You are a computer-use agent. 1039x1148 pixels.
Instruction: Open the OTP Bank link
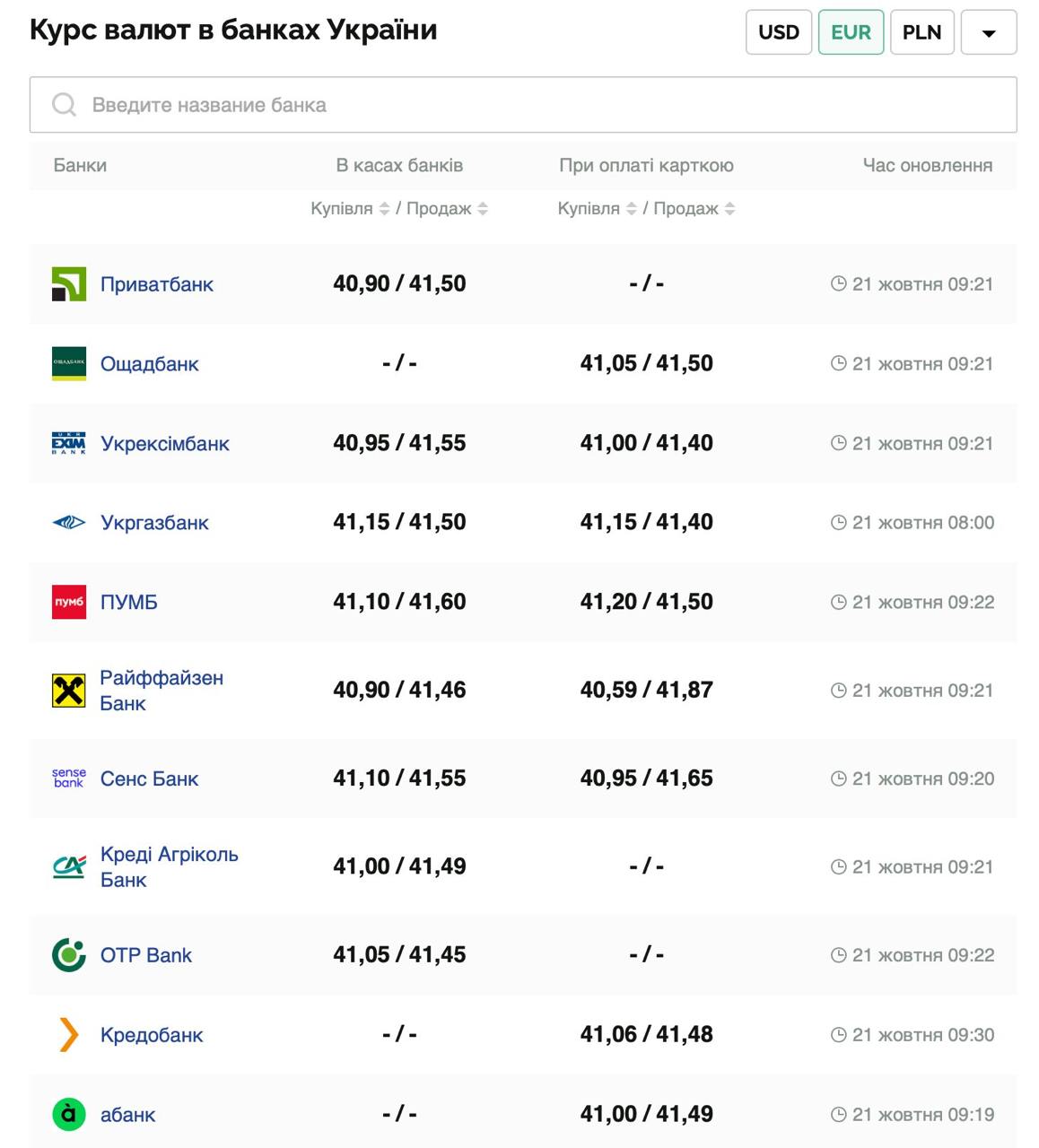click(146, 955)
